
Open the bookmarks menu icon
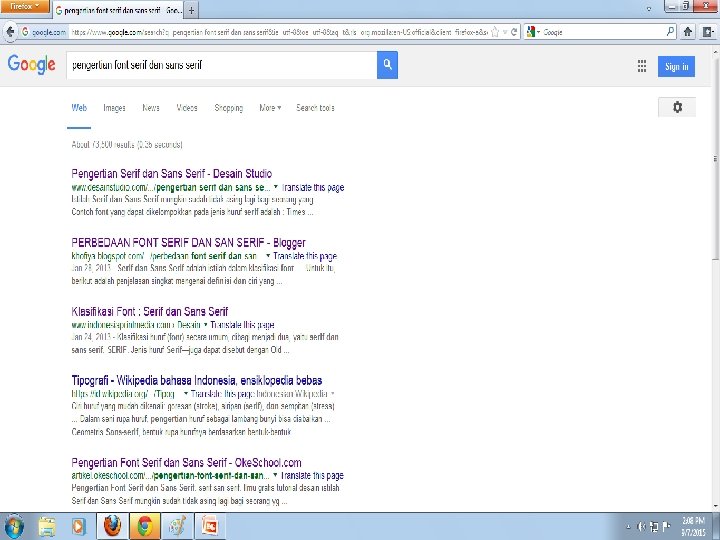[708, 32]
